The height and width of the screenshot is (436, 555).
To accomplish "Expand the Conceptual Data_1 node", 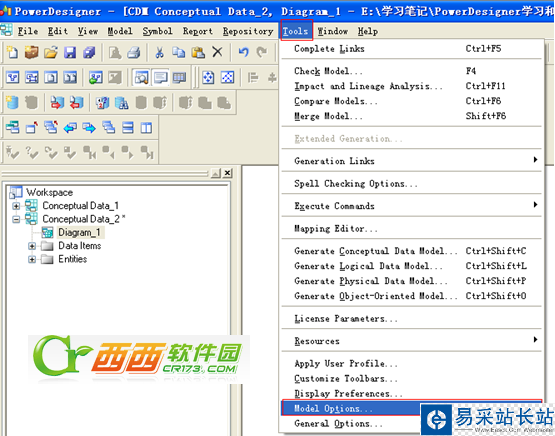I will click(16, 206).
